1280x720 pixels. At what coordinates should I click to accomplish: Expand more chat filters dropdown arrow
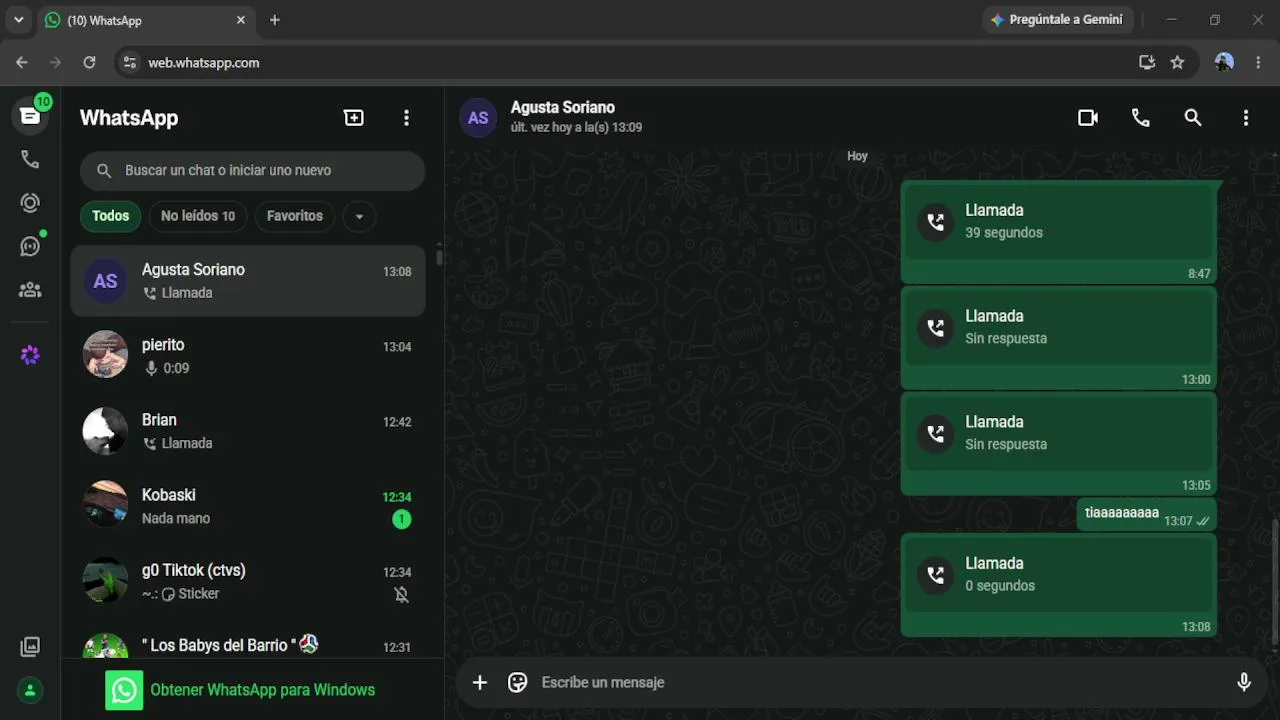click(359, 216)
